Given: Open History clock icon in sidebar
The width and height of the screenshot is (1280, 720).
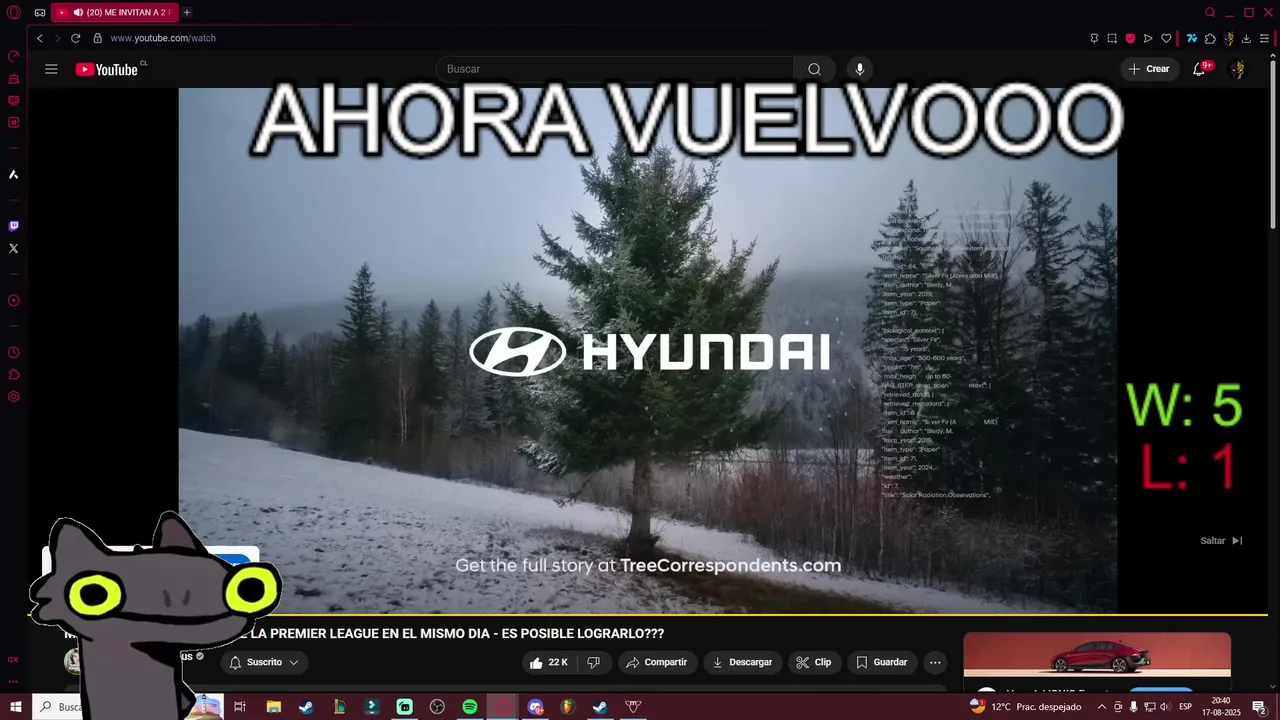Looking at the screenshot, I should coord(13,352).
